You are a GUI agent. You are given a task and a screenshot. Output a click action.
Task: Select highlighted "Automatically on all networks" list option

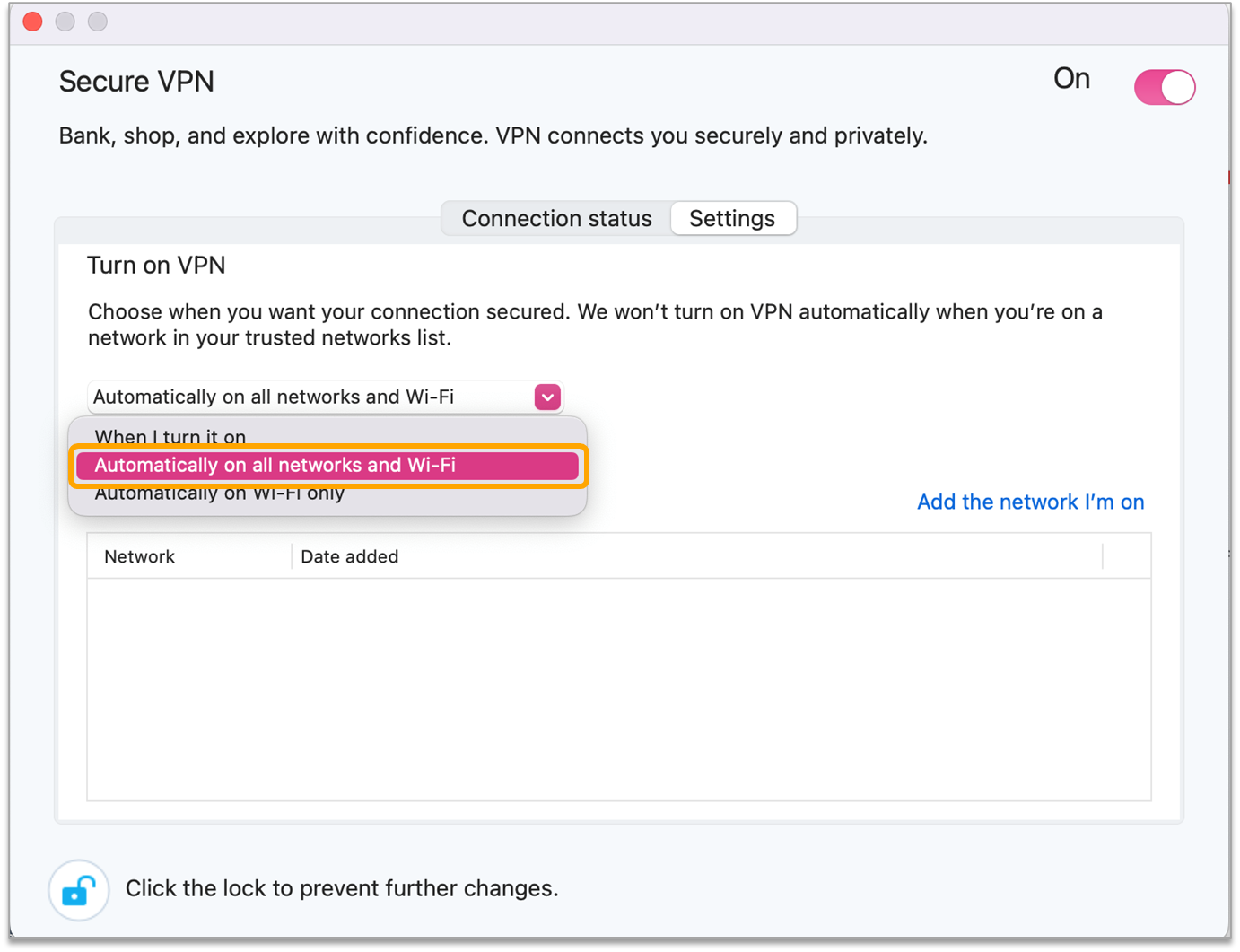327,466
